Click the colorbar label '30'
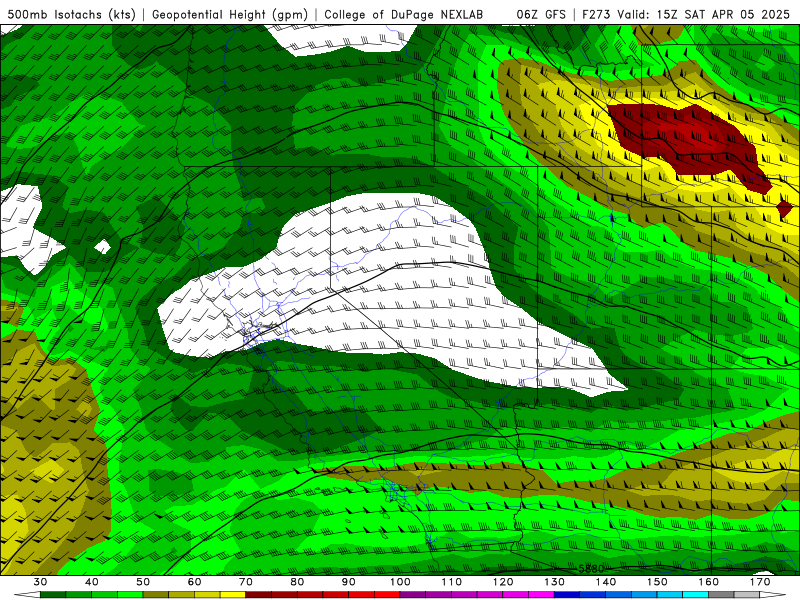 click(x=40, y=582)
